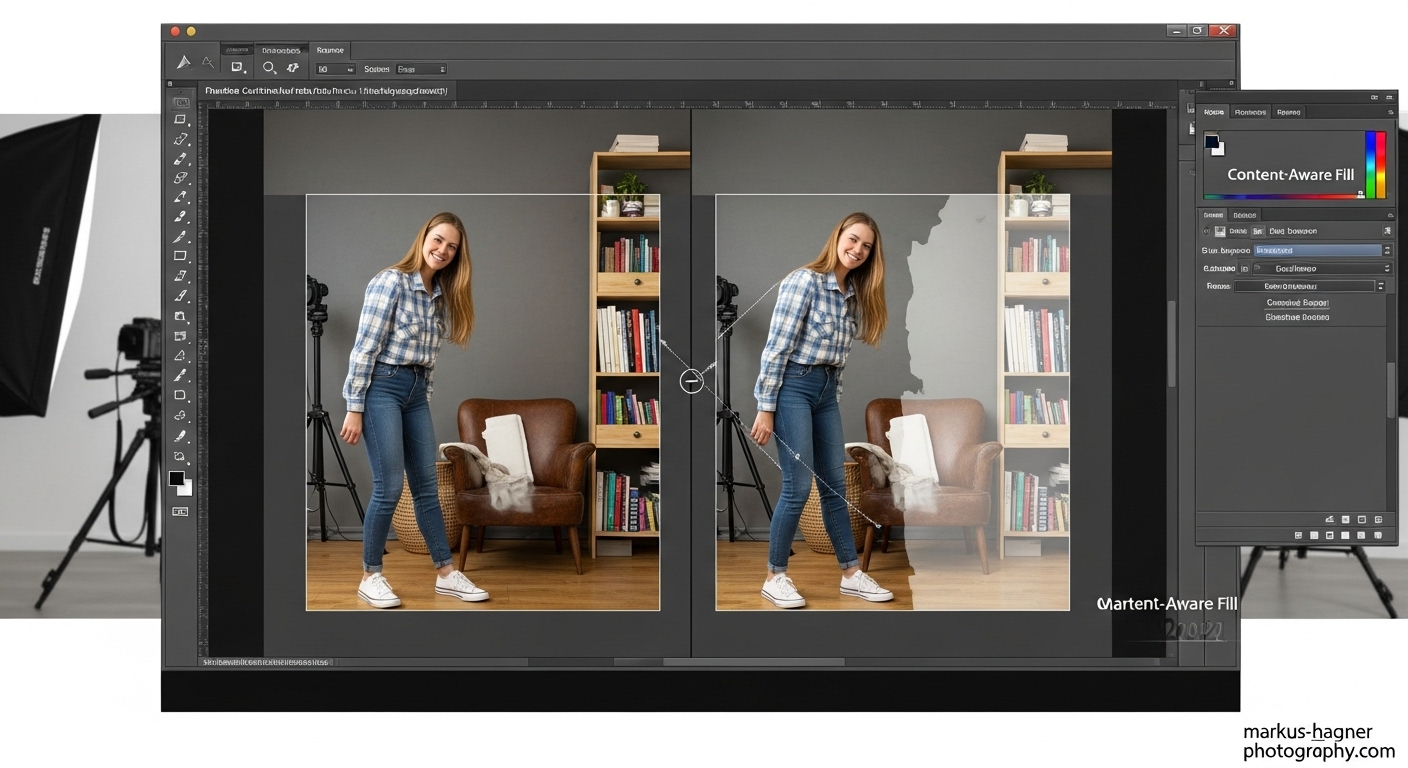This screenshot has width=1408, height=768.
Task: Pick the Spot Healing Brush tool
Action: (x=181, y=215)
